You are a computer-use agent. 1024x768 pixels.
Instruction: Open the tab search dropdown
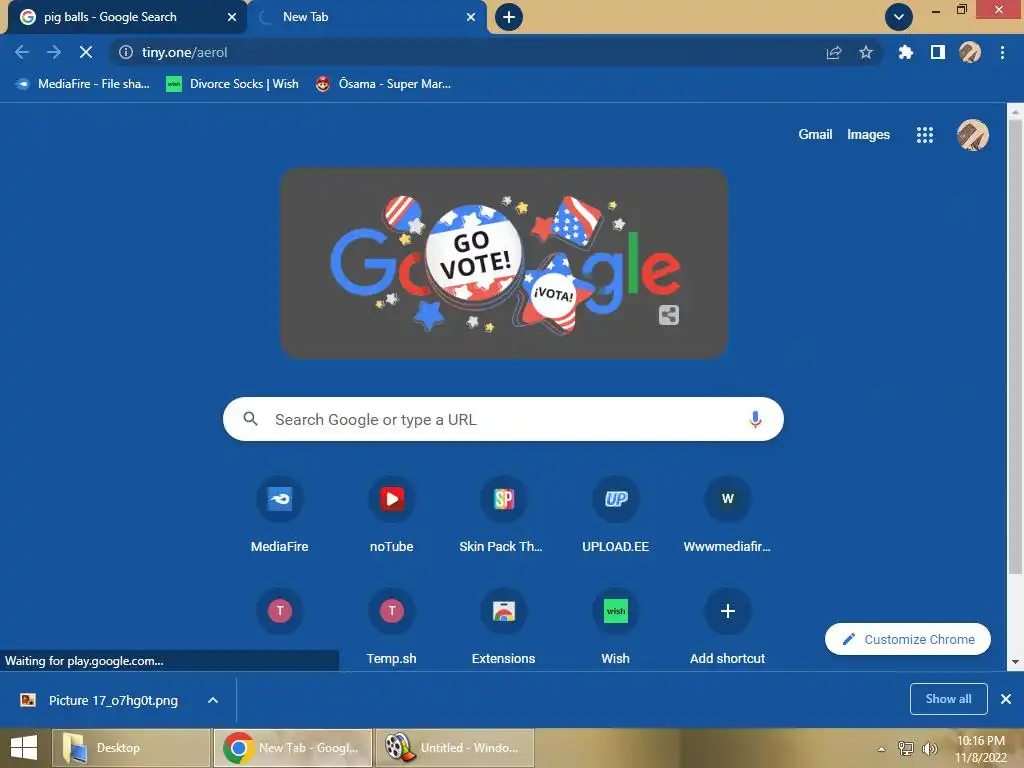click(x=899, y=17)
